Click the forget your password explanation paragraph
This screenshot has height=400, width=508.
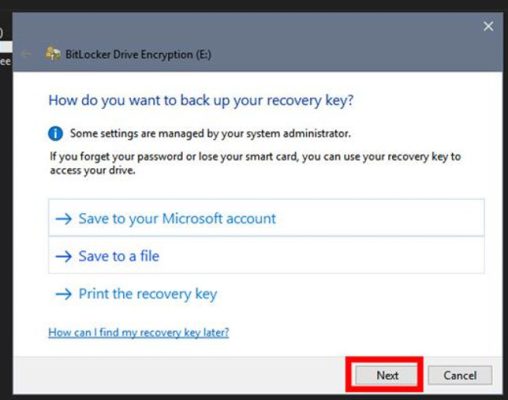click(255, 163)
